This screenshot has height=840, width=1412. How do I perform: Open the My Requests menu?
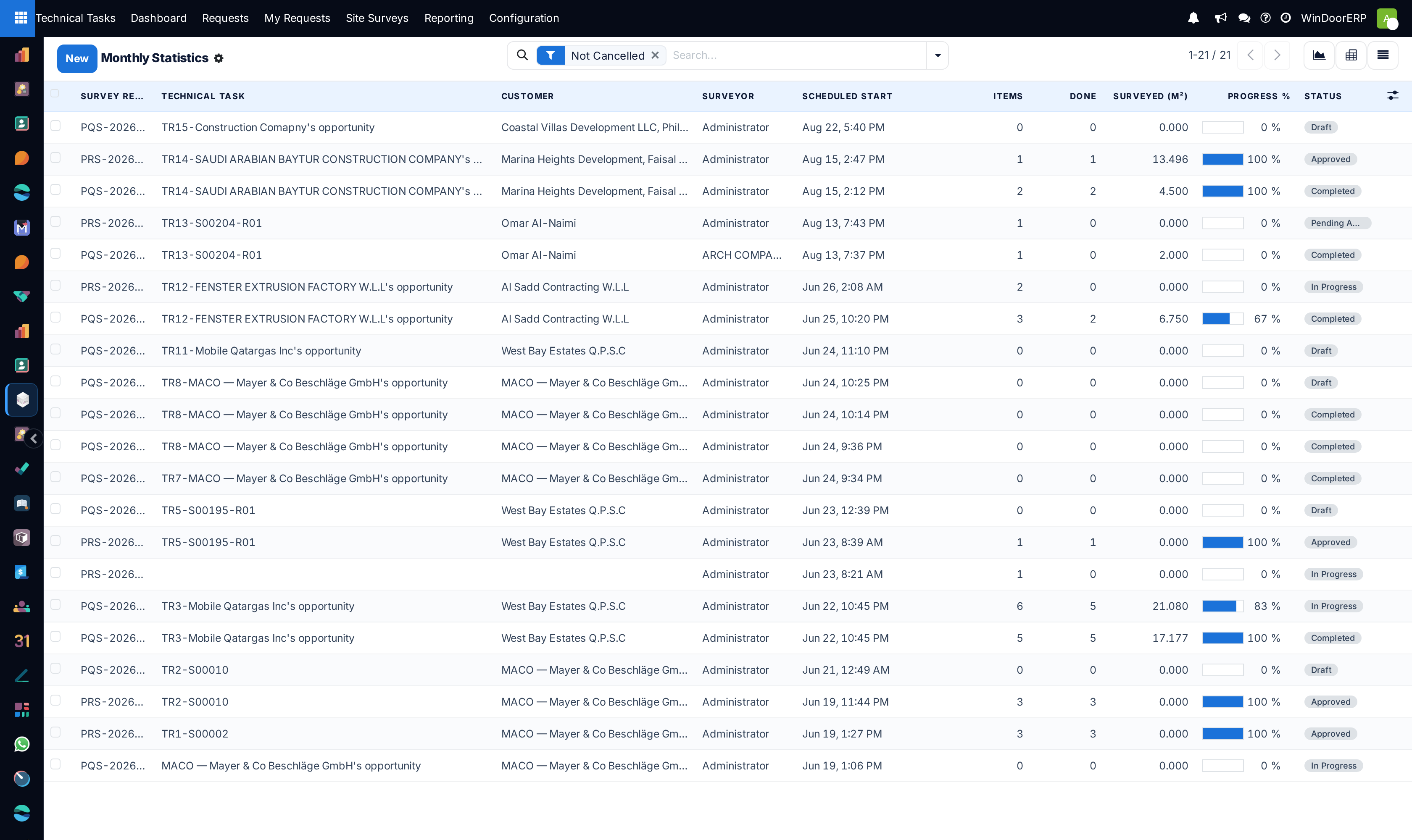coord(298,18)
